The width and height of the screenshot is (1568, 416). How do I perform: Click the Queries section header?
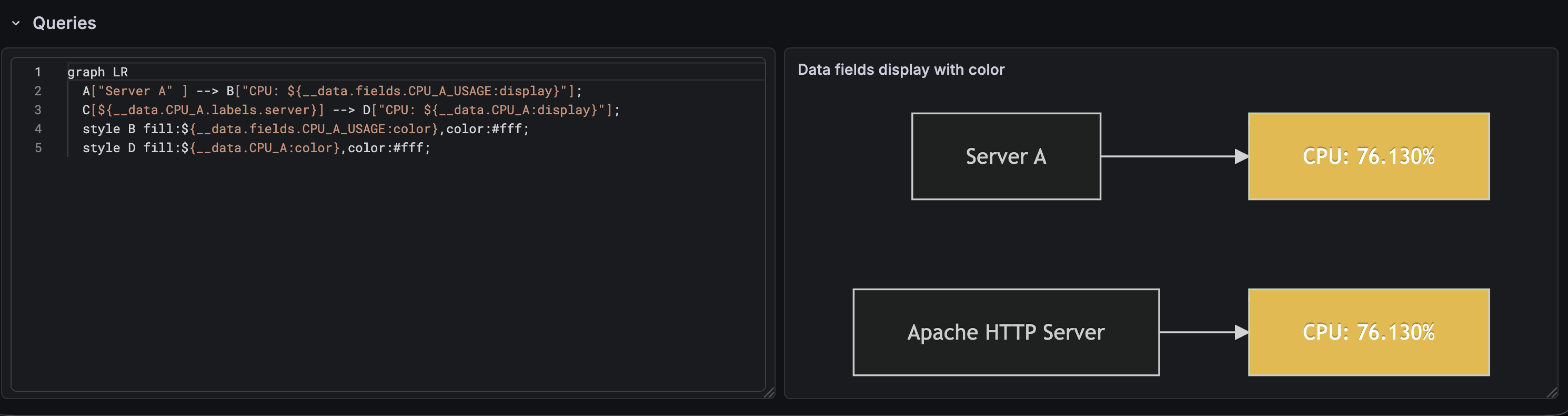(x=64, y=23)
